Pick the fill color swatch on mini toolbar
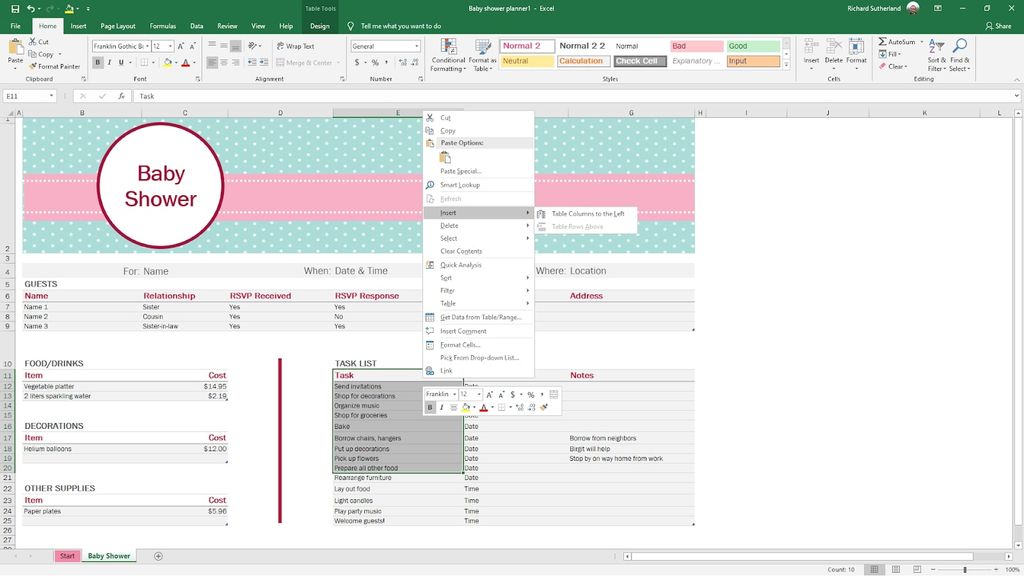Image resolution: width=1024 pixels, height=576 pixels. [x=467, y=408]
